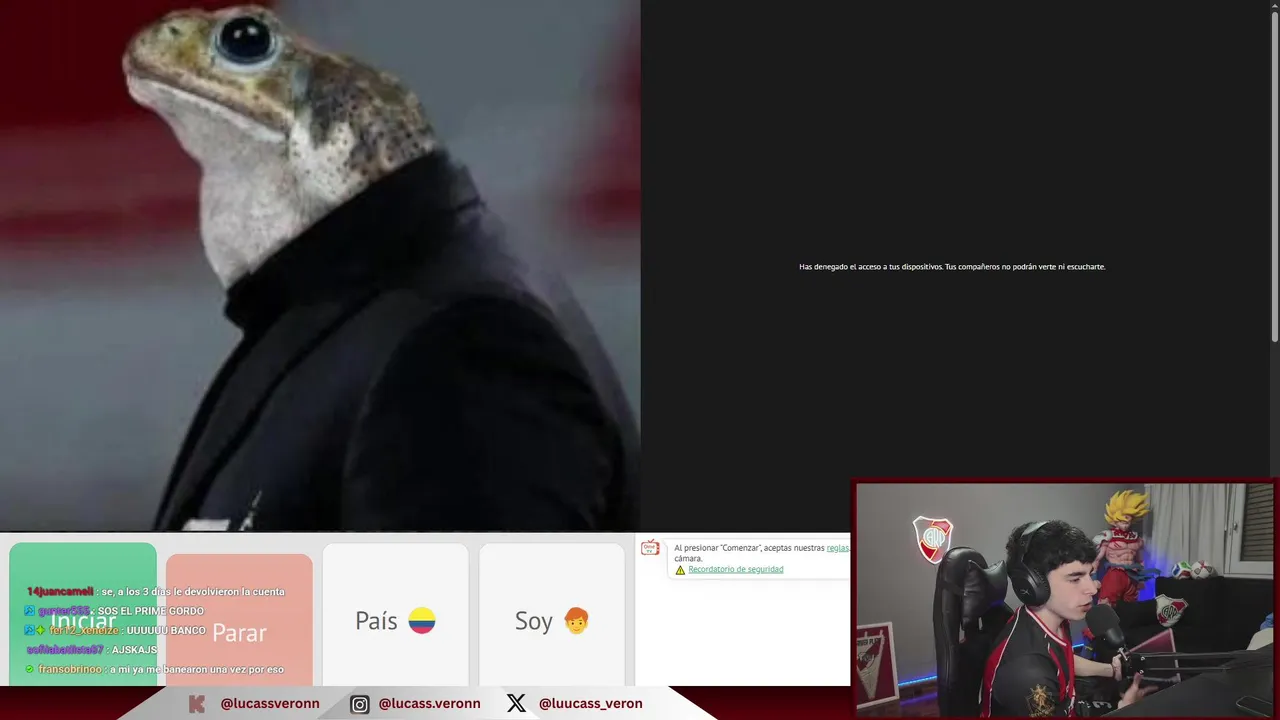Click the Instagram logo icon
The width and height of the screenshot is (1280, 720).
coord(359,704)
